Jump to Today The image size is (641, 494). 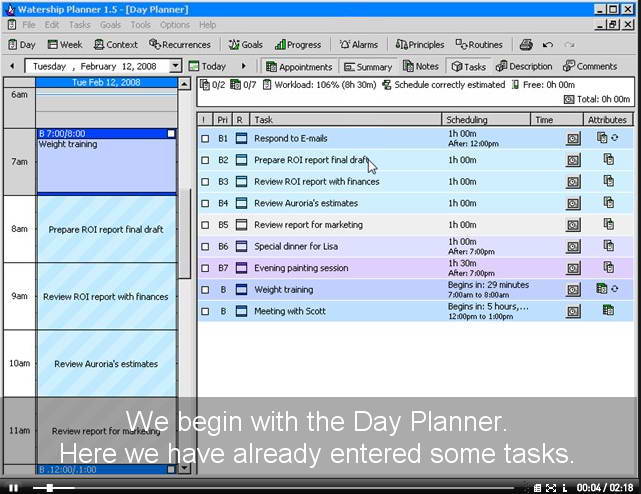[207, 66]
